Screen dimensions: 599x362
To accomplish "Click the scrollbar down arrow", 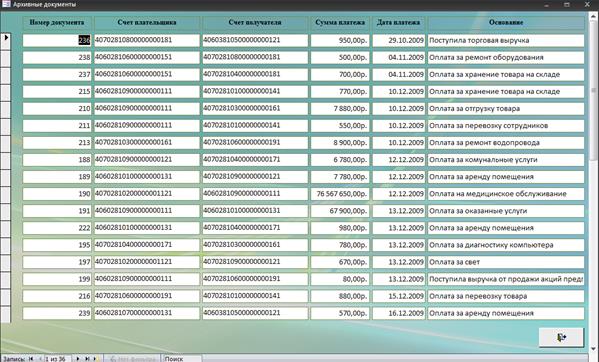I will tap(594, 349).
